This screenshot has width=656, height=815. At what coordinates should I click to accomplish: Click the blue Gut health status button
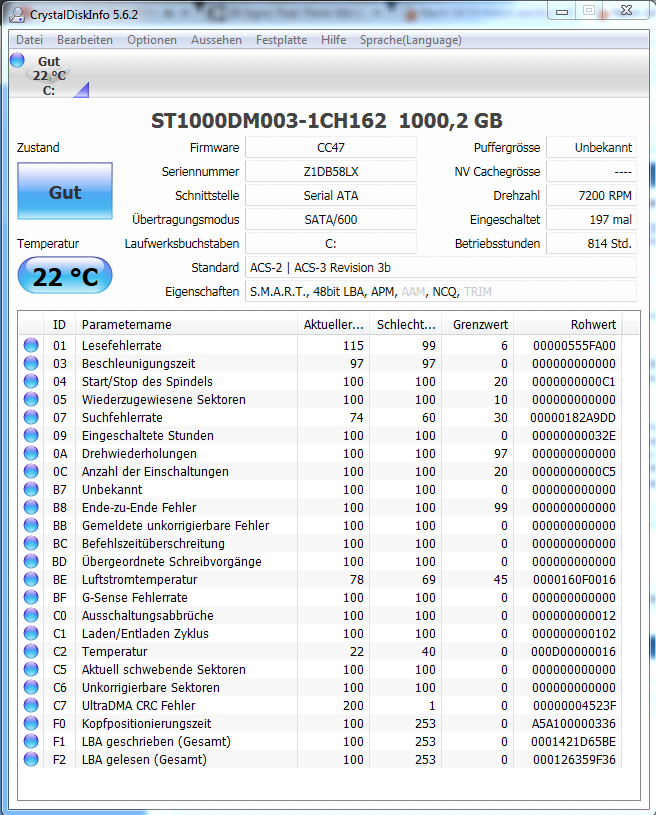coord(65,191)
